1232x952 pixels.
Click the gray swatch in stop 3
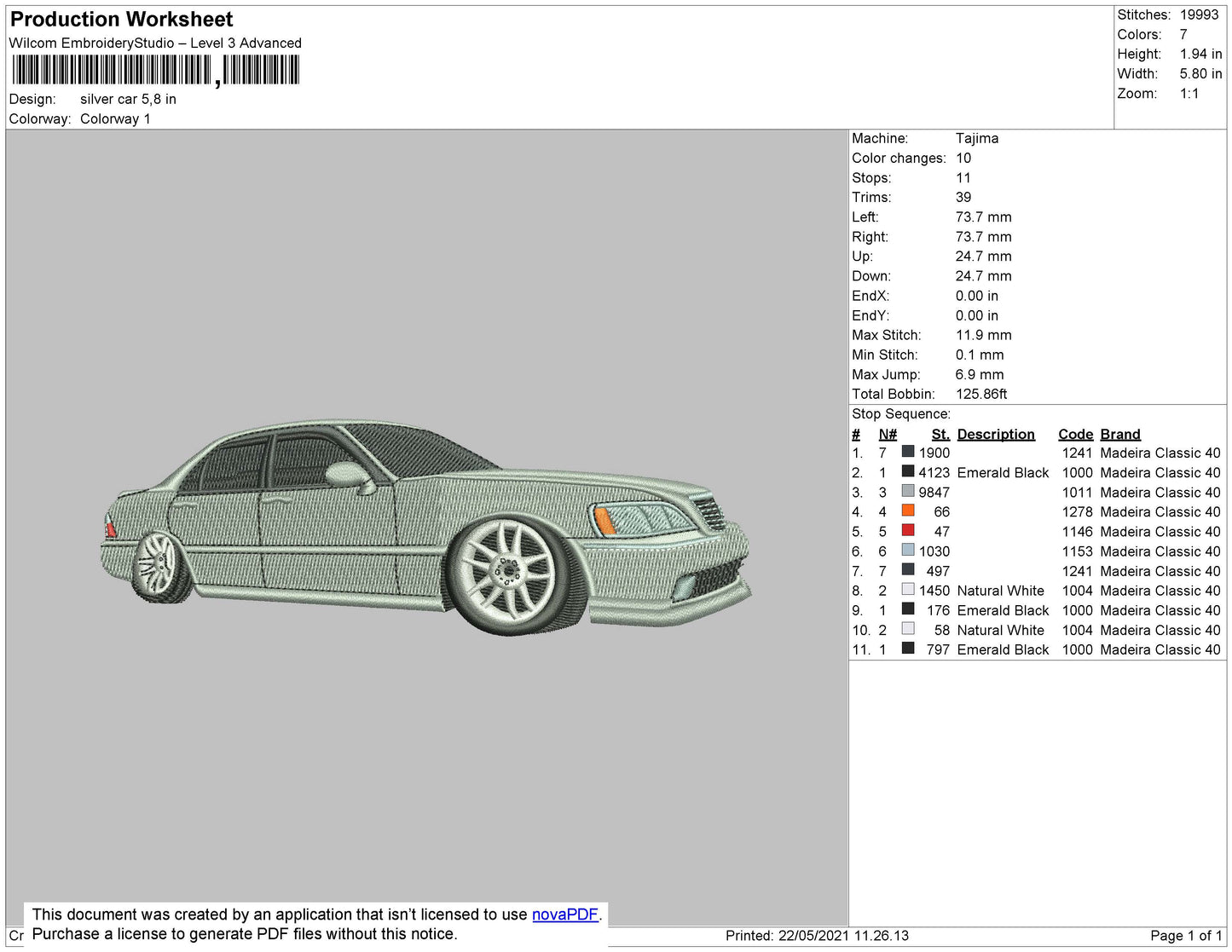point(908,491)
